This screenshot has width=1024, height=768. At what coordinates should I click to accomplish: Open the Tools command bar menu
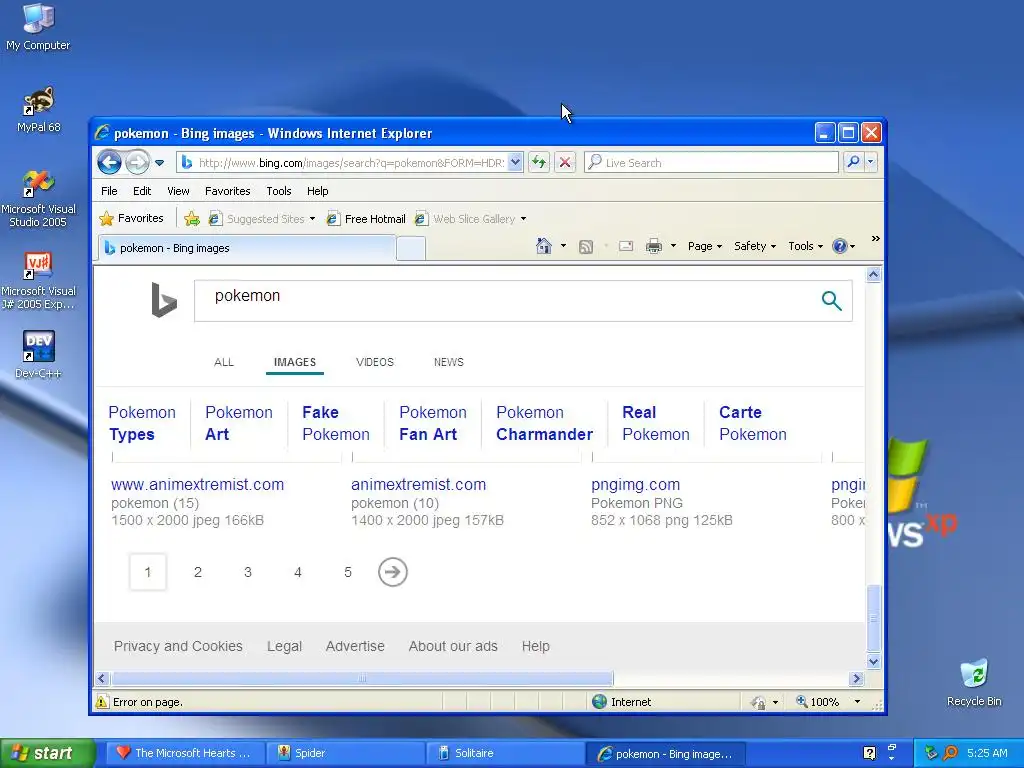pos(805,246)
